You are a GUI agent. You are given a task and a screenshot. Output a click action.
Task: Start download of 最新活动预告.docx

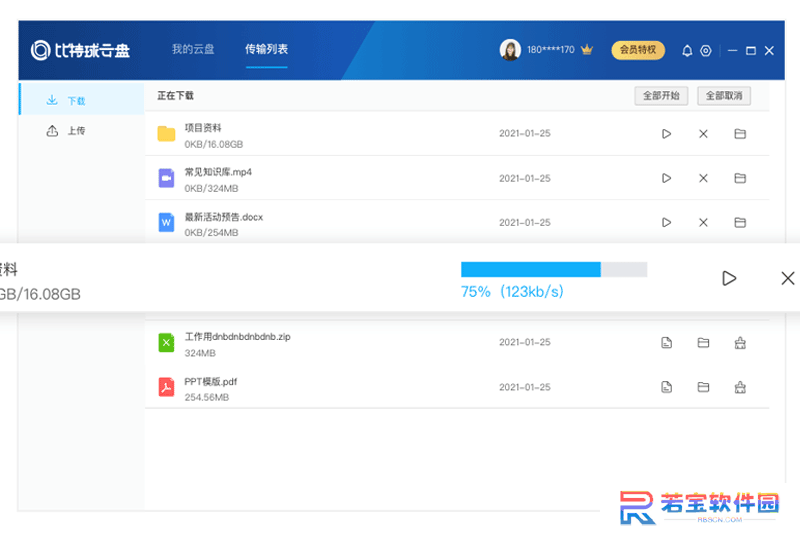pos(666,222)
